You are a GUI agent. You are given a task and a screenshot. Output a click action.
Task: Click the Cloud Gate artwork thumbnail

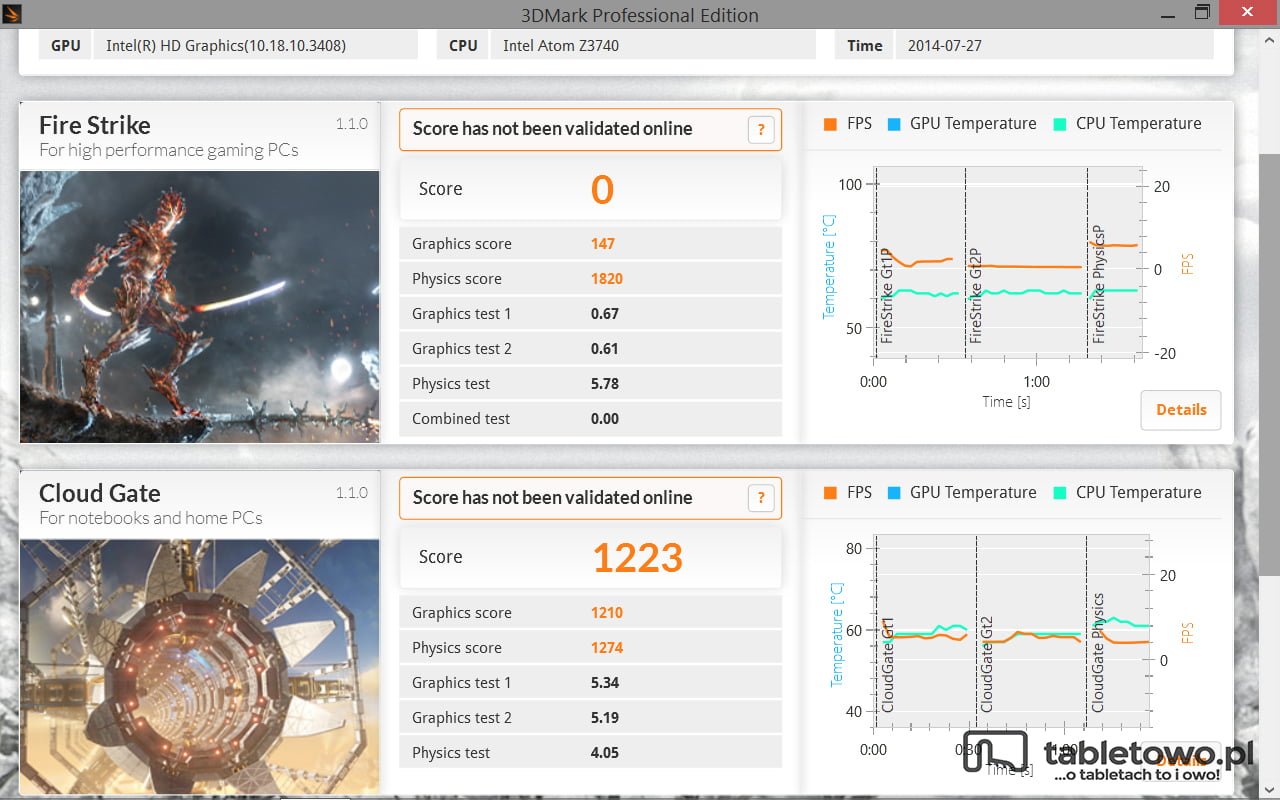[200, 667]
